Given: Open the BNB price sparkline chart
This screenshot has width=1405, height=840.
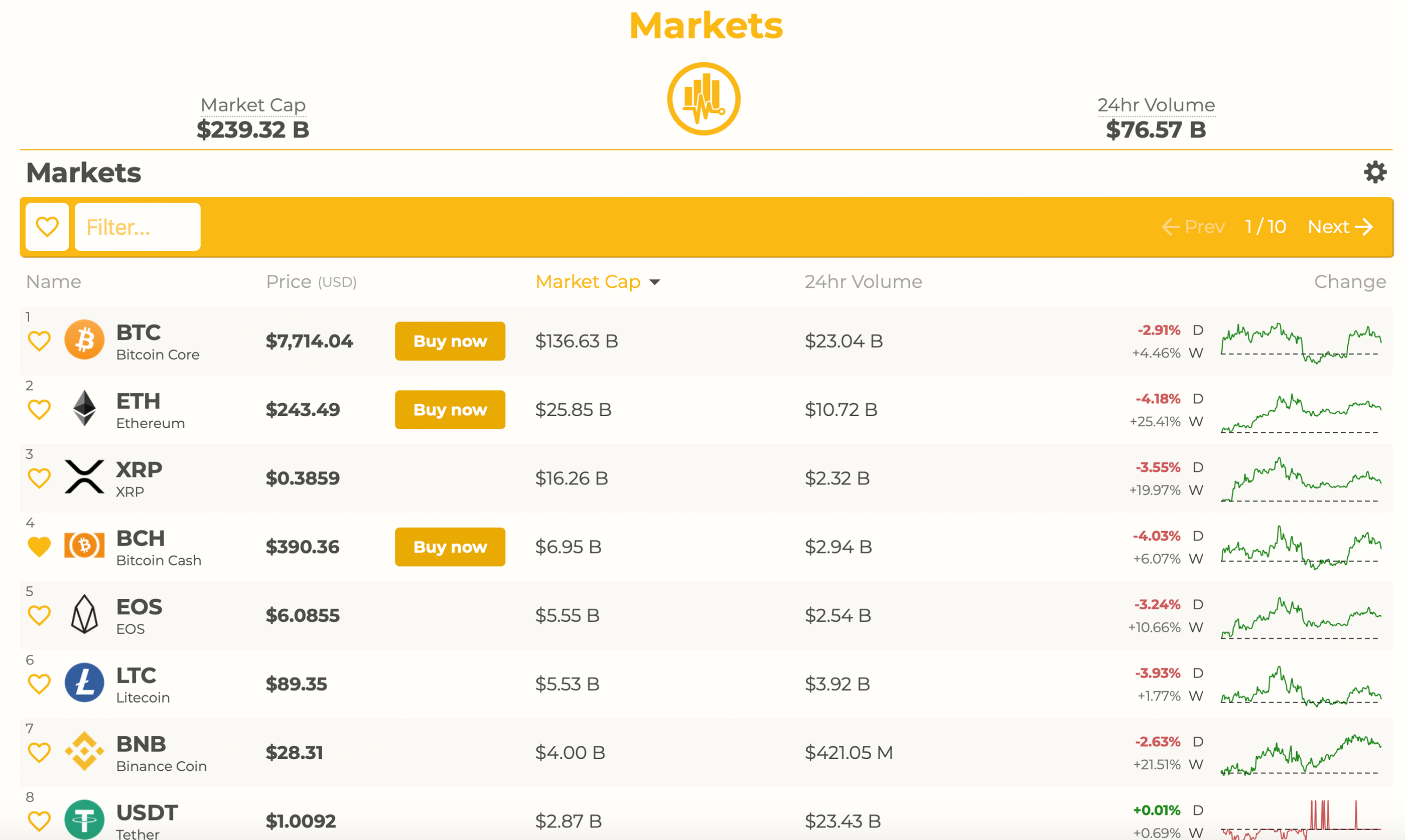Looking at the screenshot, I should [1301, 755].
